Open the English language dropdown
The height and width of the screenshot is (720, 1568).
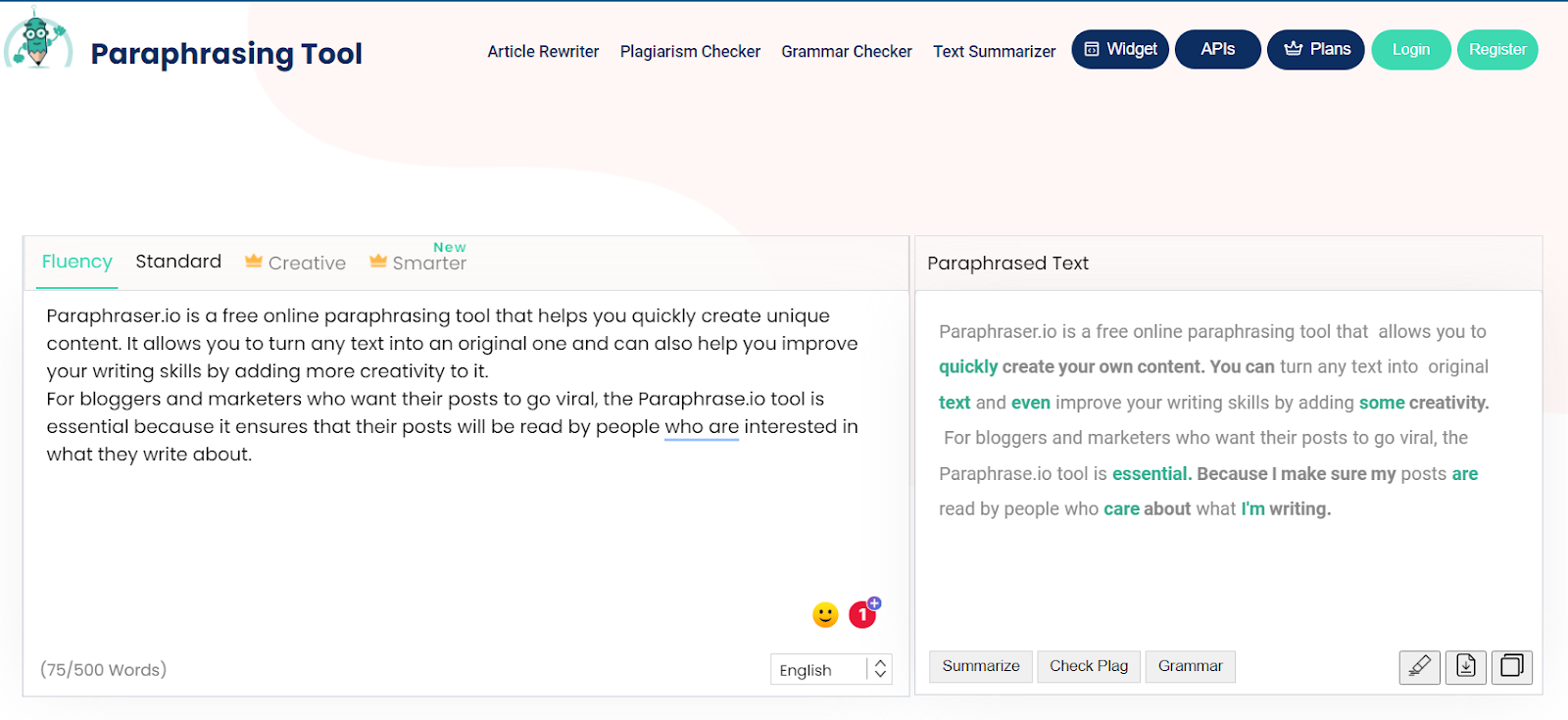click(x=831, y=669)
